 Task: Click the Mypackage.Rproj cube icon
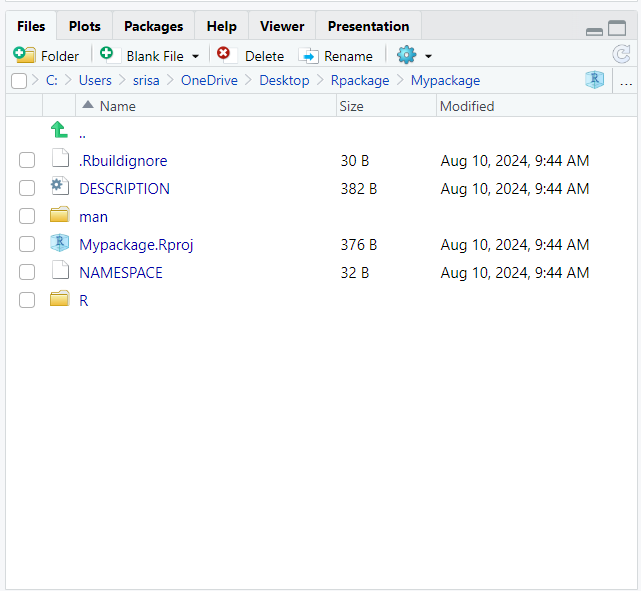[x=60, y=242]
